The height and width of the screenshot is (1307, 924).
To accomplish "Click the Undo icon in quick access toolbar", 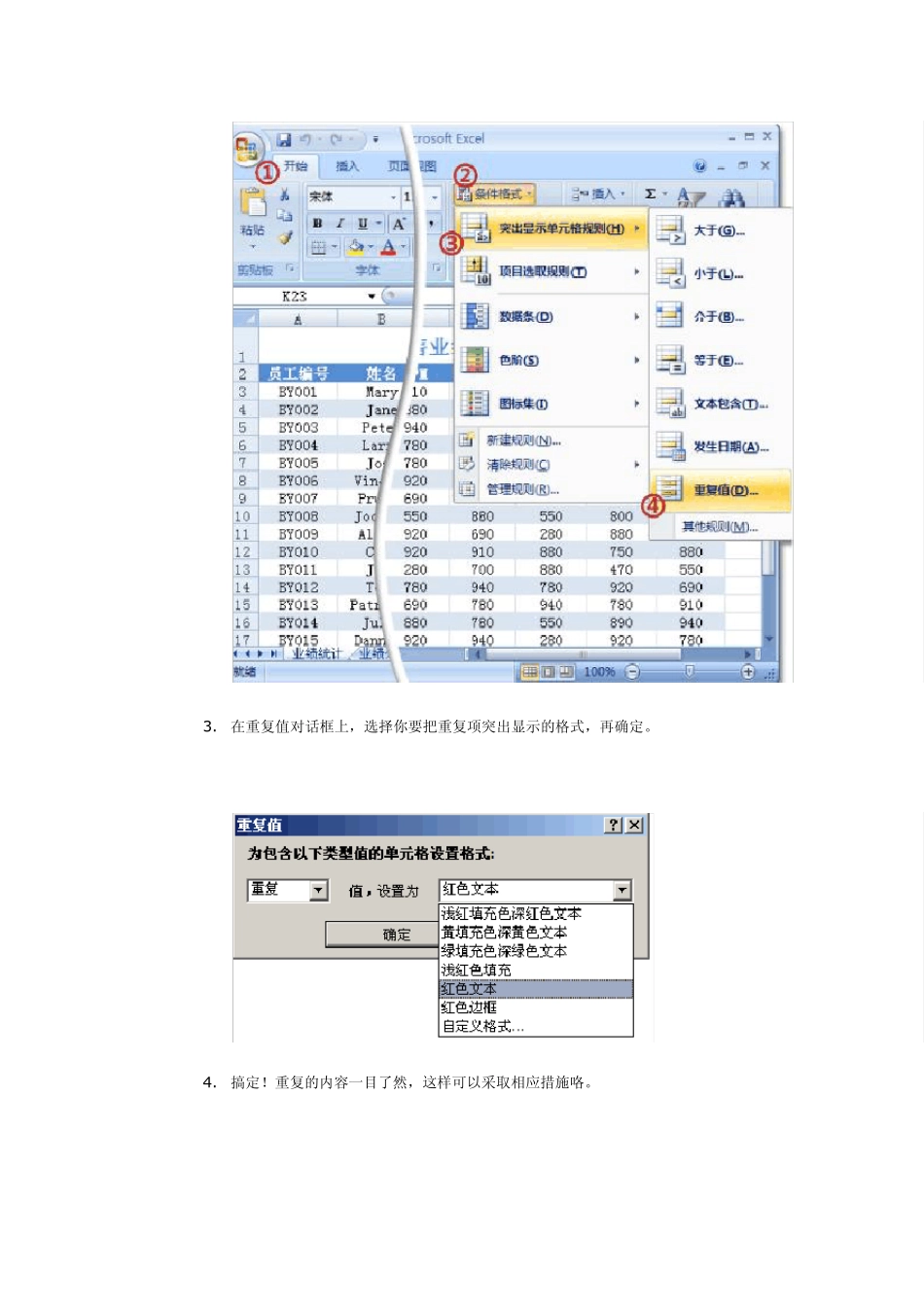I will pos(305,140).
